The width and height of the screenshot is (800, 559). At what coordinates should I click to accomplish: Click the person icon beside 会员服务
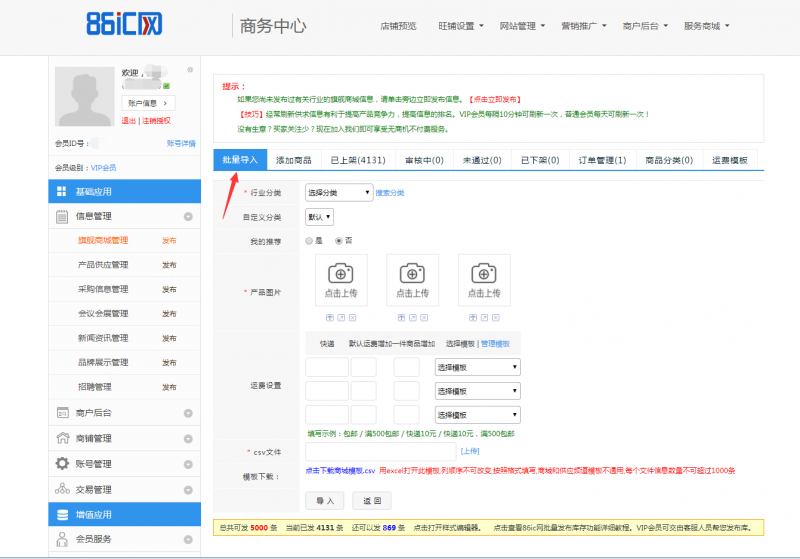62,539
